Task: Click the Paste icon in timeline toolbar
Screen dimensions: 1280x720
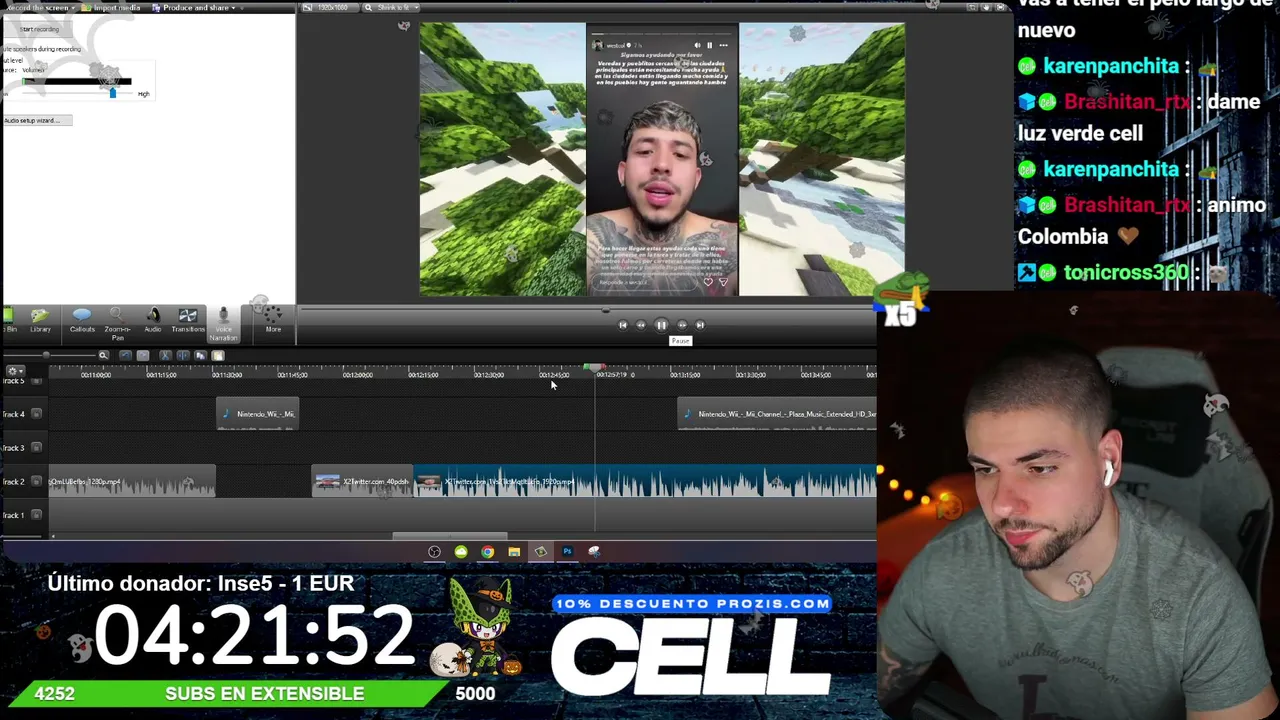Action: coord(218,355)
